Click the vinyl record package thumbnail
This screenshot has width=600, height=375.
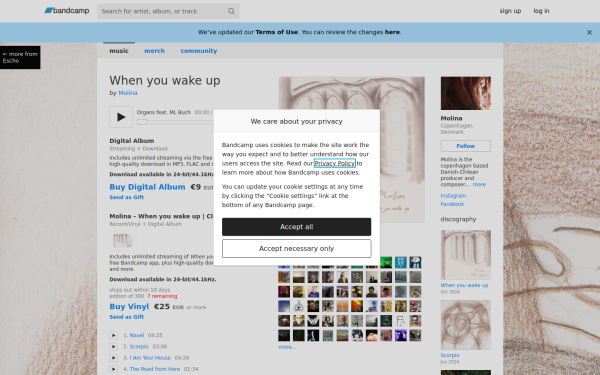click(x=123, y=240)
